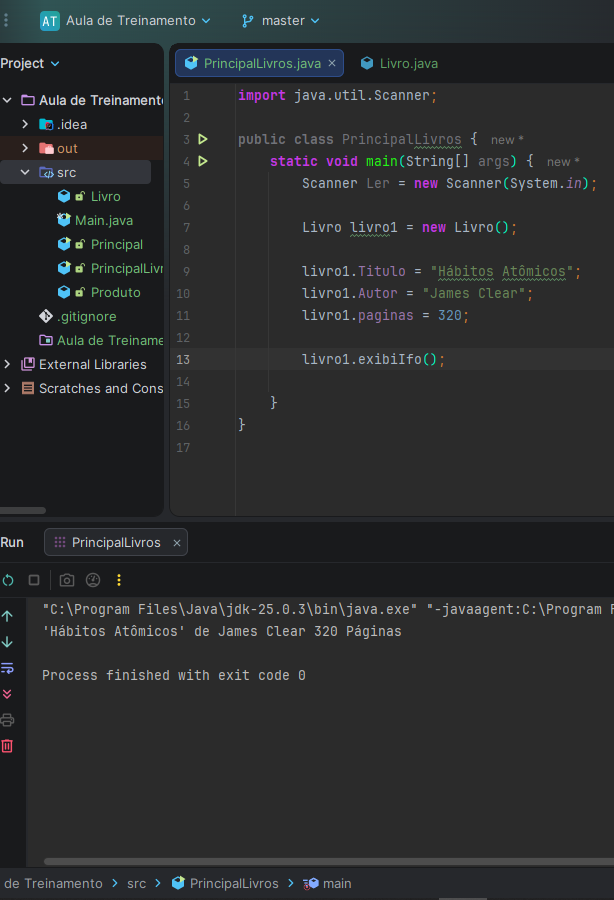Screen dimensions: 614x900
Task: Click line number 13 in gutter
Action: 183,359
